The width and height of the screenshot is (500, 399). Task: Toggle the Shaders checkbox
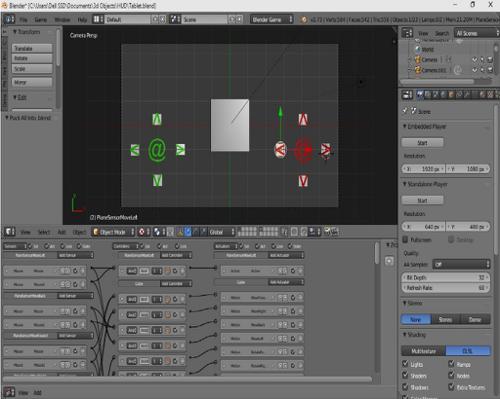coord(405,375)
